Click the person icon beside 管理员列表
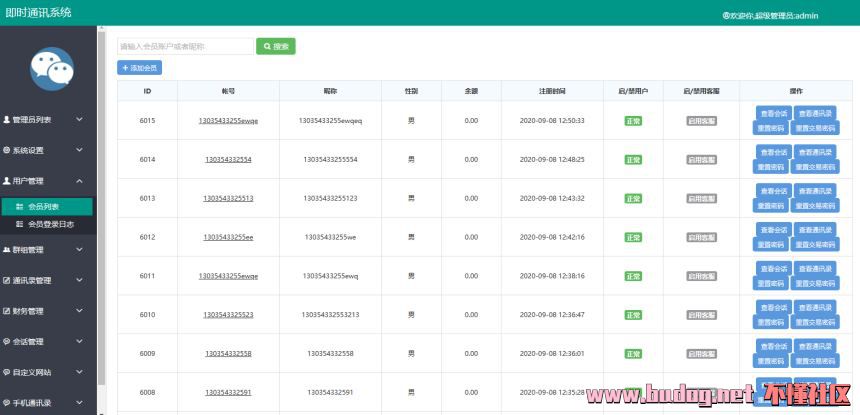 pyautogui.click(x=7, y=120)
